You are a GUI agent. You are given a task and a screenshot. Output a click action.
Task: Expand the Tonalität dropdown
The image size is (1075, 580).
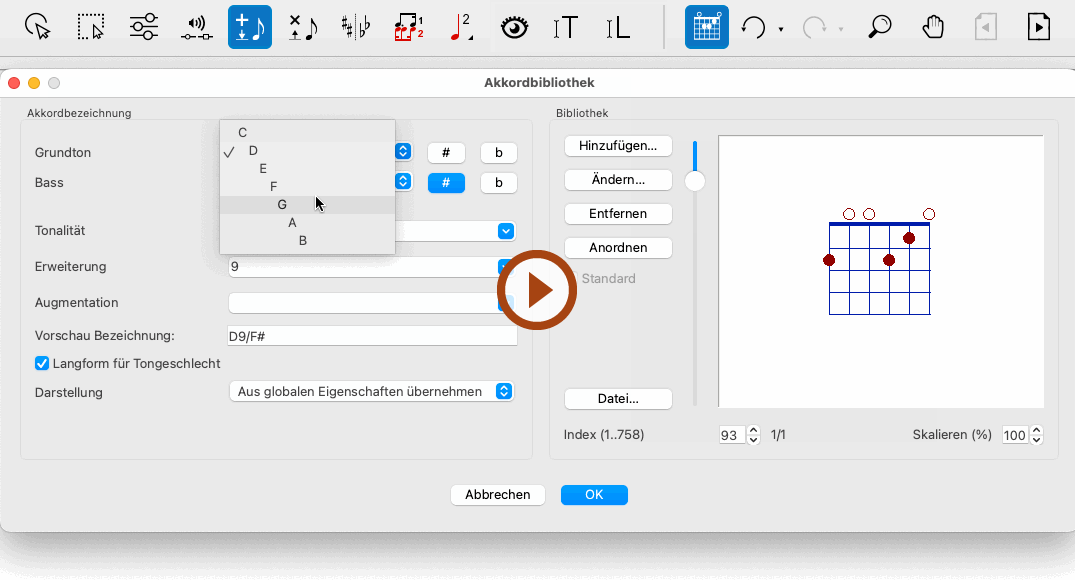tap(505, 231)
